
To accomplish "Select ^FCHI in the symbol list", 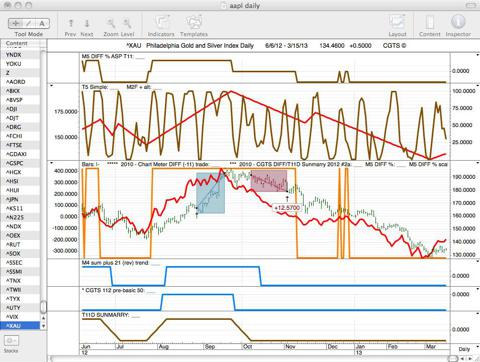I will coord(20,136).
